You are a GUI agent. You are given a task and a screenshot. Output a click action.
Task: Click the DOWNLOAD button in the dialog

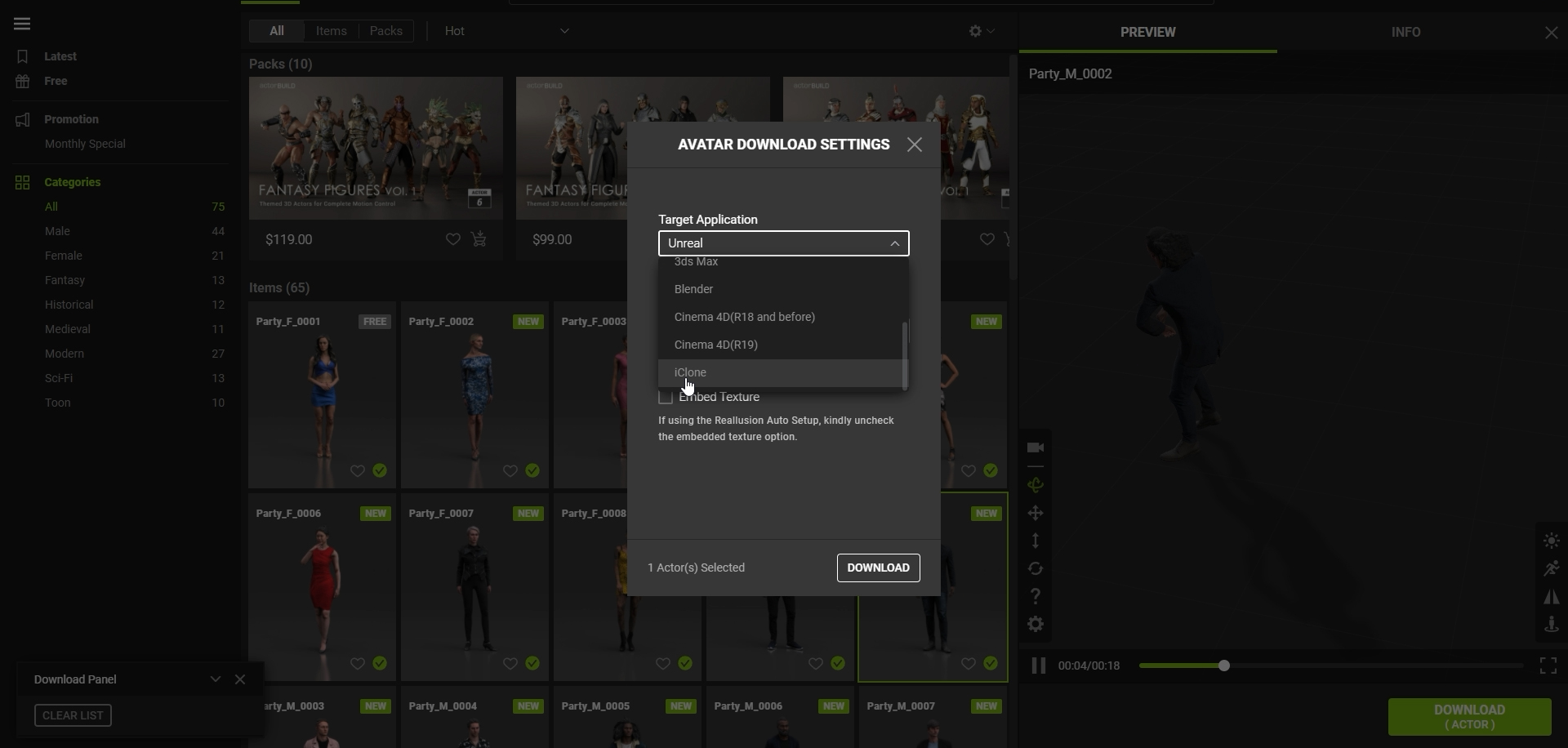[x=878, y=568]
